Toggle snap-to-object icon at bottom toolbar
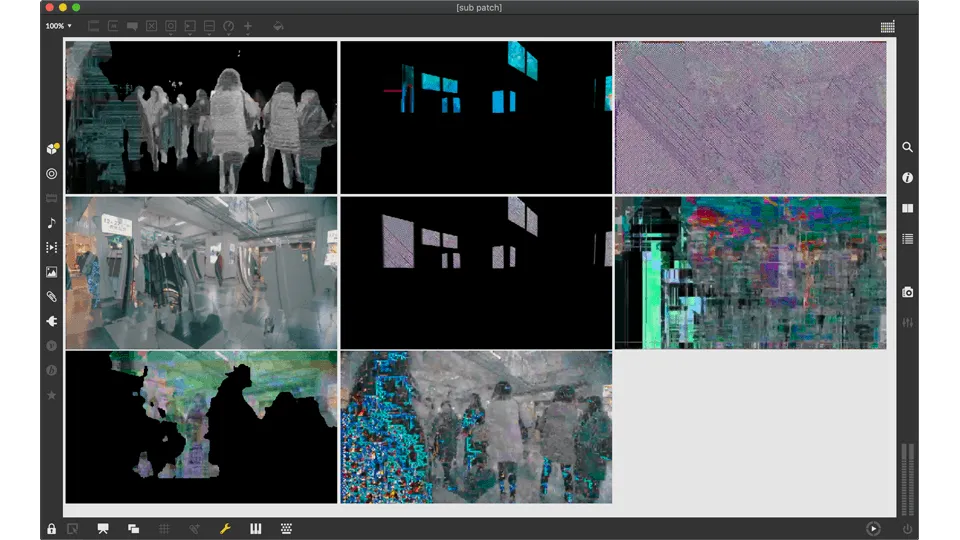The width and height of the screenshot is (960, 540). (x=194, y=529)
